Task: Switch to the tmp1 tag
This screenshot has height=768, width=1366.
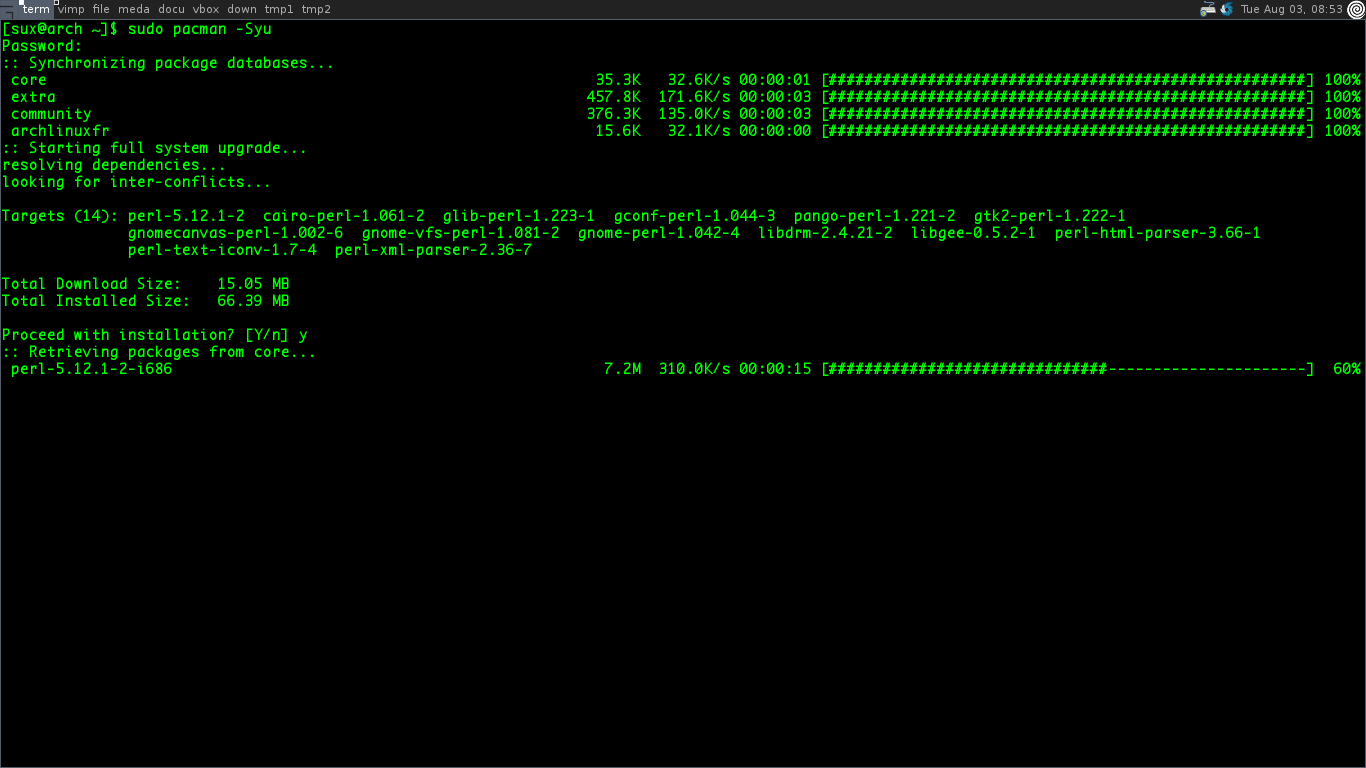Action: (278, 9)
